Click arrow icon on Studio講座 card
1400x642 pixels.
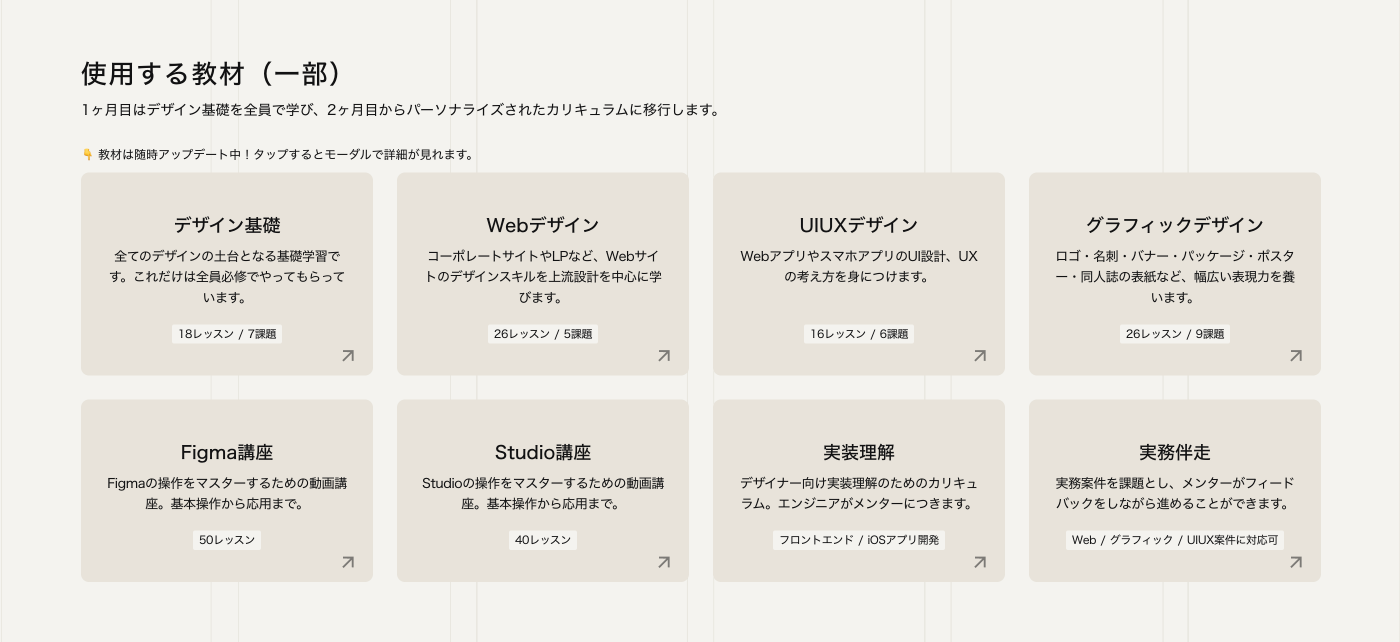coord(664,562)
